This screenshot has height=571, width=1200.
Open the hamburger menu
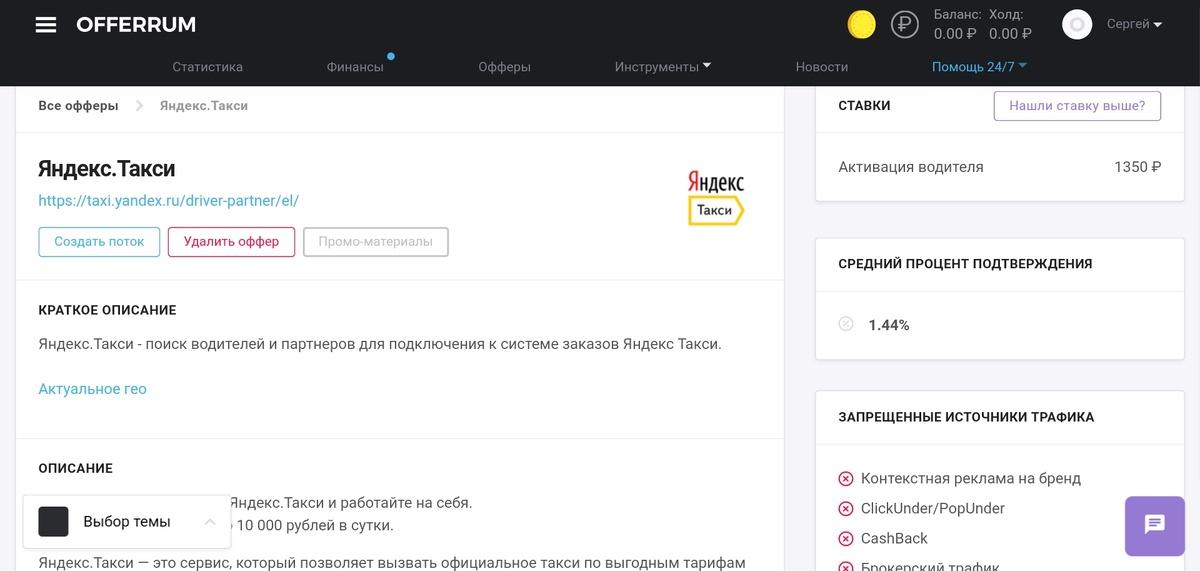(46, 25)
